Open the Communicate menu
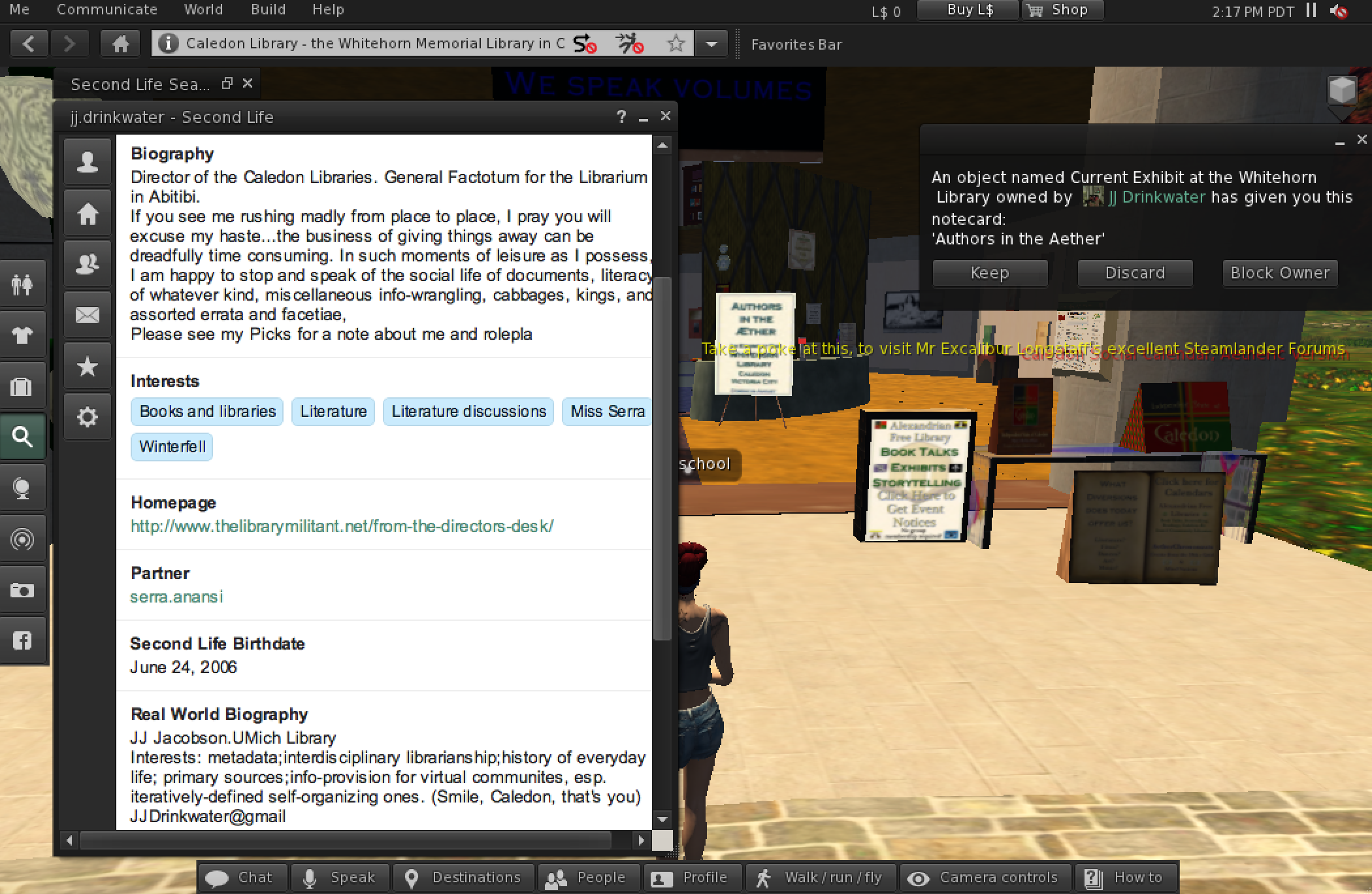Image resolution: width=1372 pixels, height=894 pixels. point(107,10)
